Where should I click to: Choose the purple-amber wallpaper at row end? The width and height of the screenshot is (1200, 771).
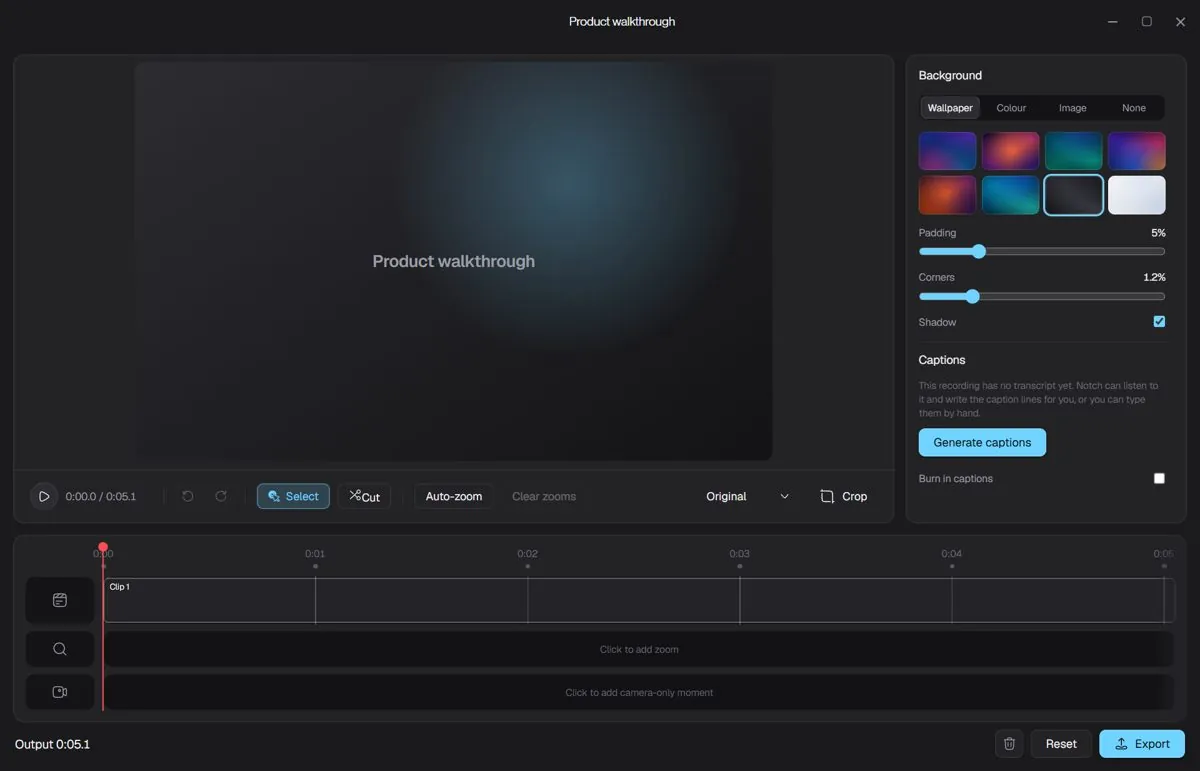pos(1137,151)
